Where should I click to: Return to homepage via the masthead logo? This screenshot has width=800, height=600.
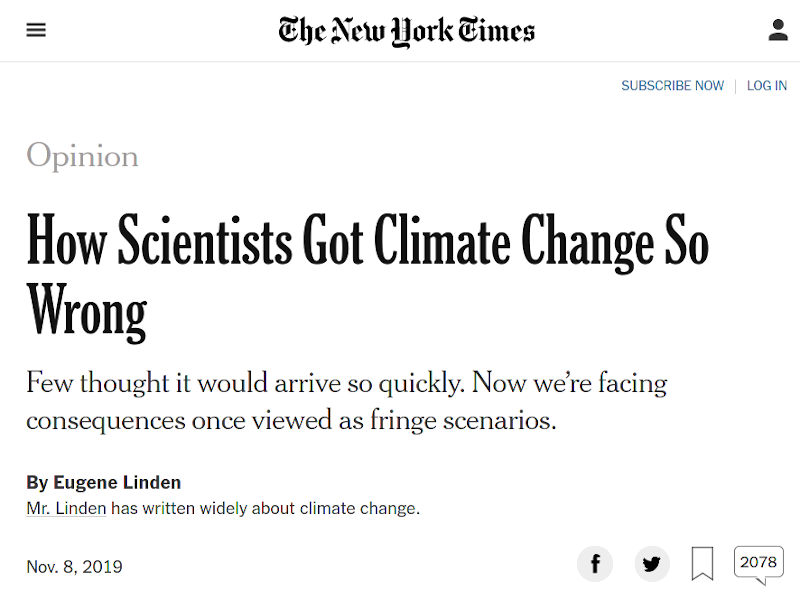point(405,30)
